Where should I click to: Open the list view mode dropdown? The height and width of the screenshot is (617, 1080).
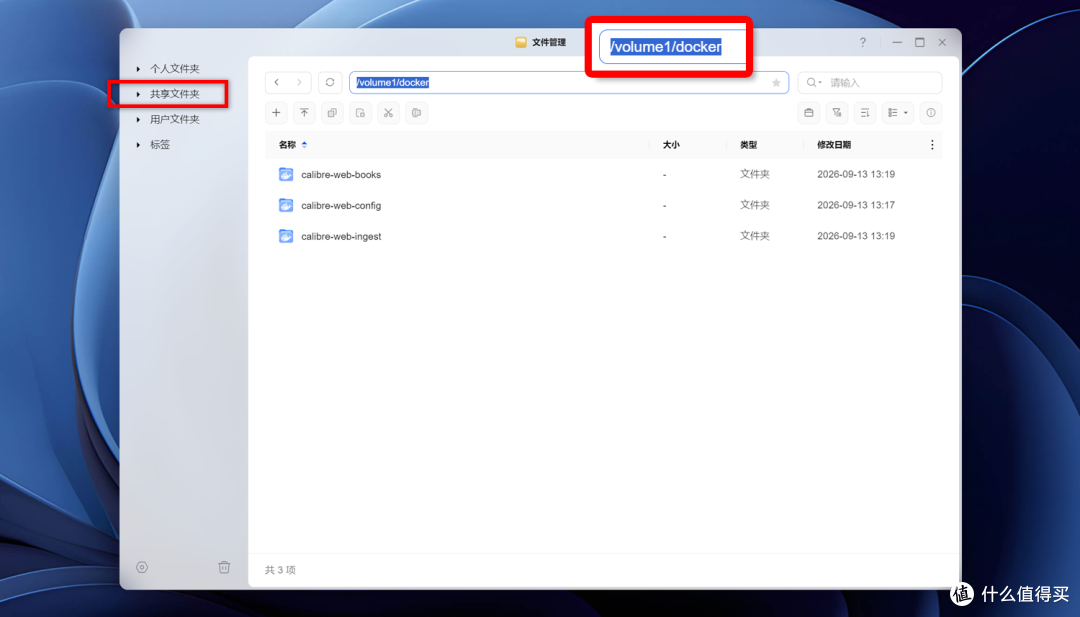(897, 113)
